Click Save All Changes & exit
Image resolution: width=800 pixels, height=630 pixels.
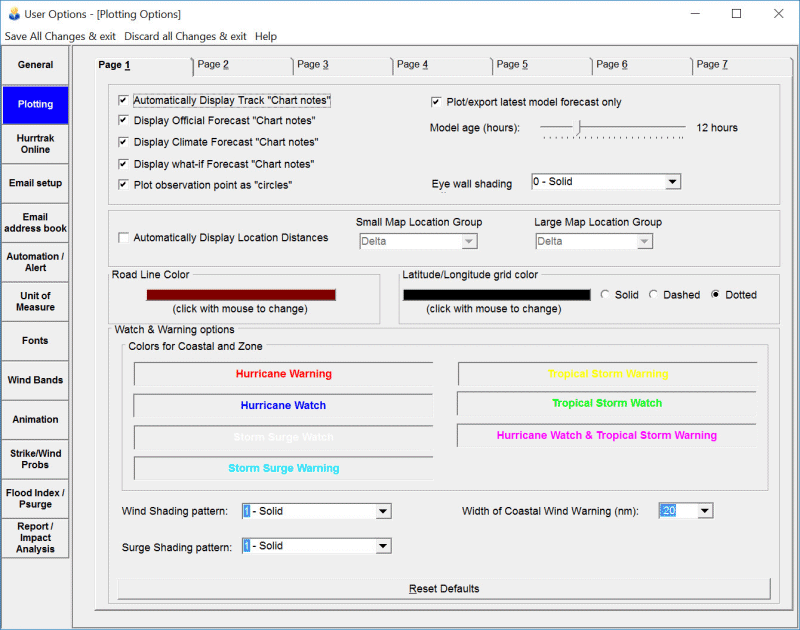point(60,36)
